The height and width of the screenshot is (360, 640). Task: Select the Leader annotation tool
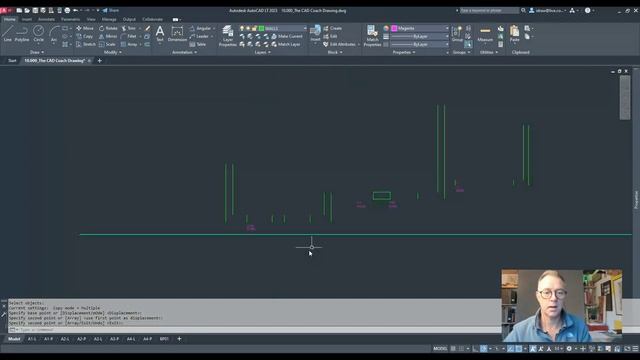199,36
